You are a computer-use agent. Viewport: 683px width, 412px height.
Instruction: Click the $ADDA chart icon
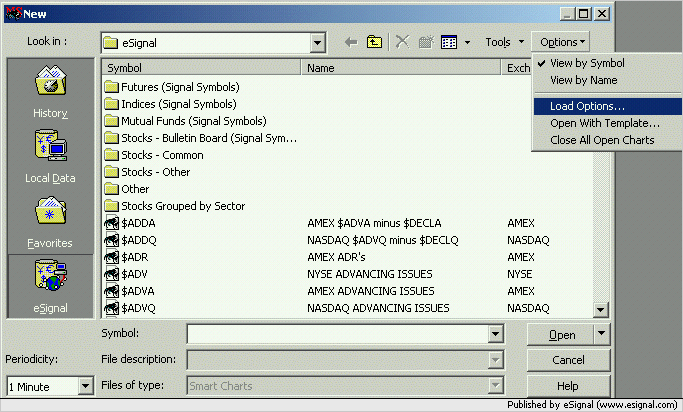112,223
